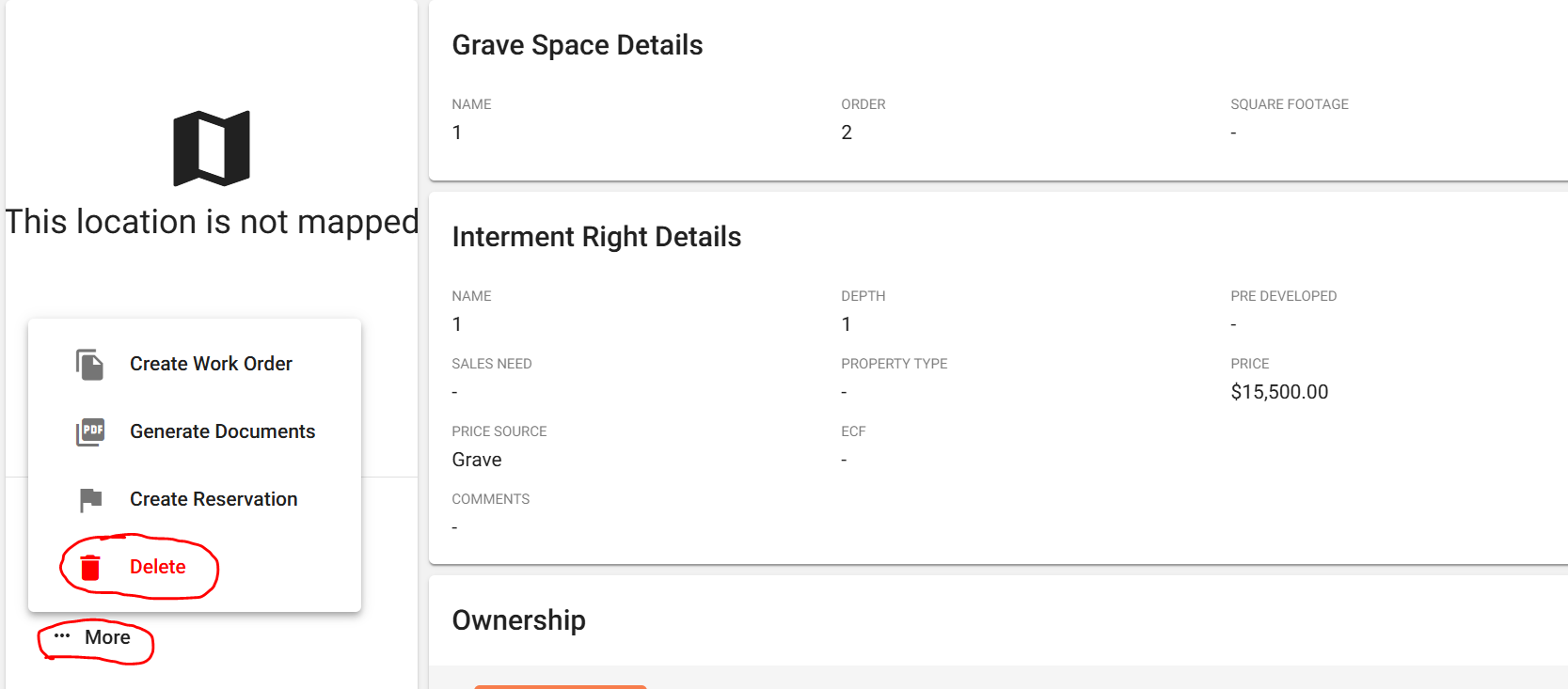Select Create Reservation menu option

point(195,499)
